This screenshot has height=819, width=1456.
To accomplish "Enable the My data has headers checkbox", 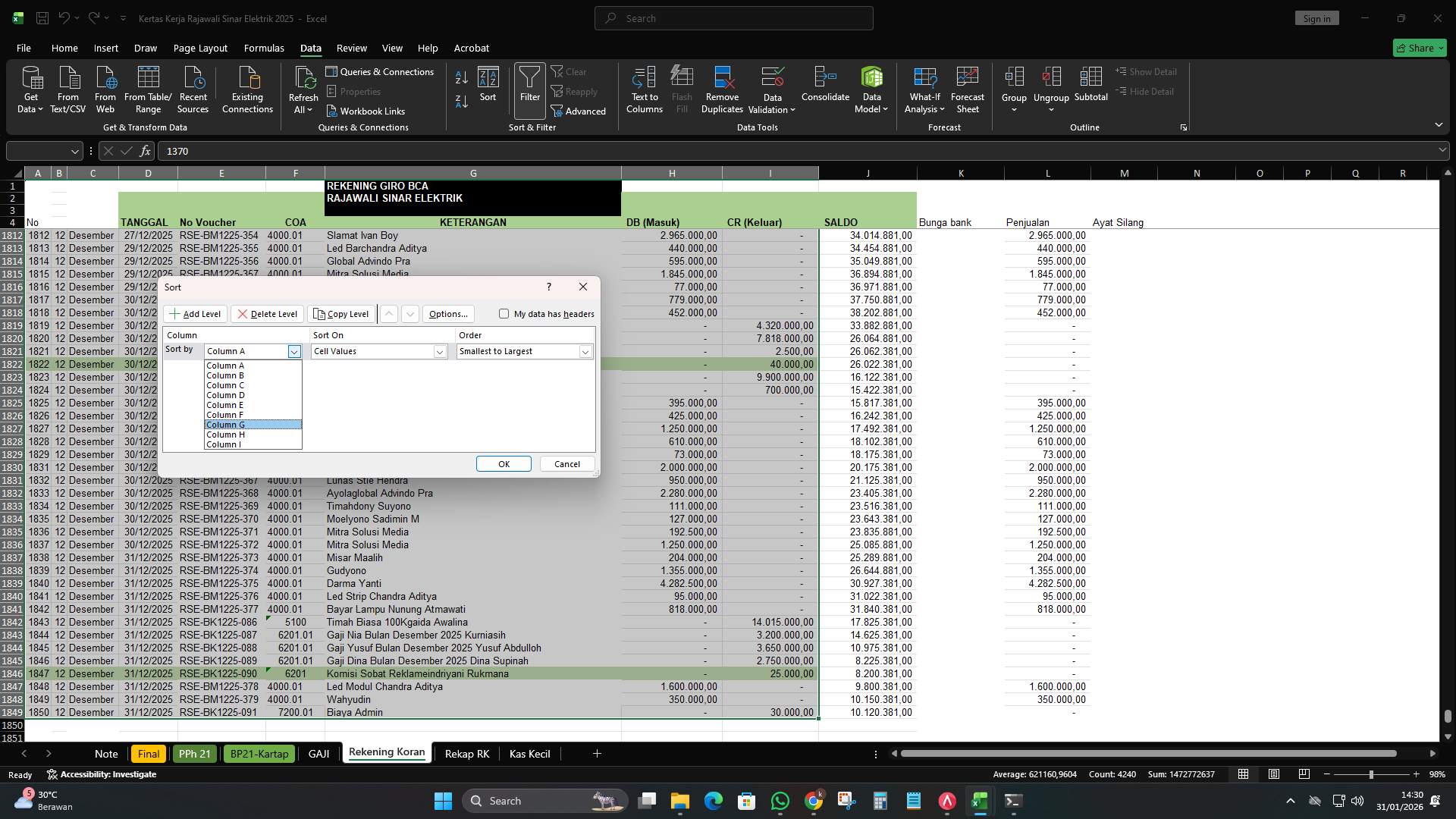I will 504,313.
